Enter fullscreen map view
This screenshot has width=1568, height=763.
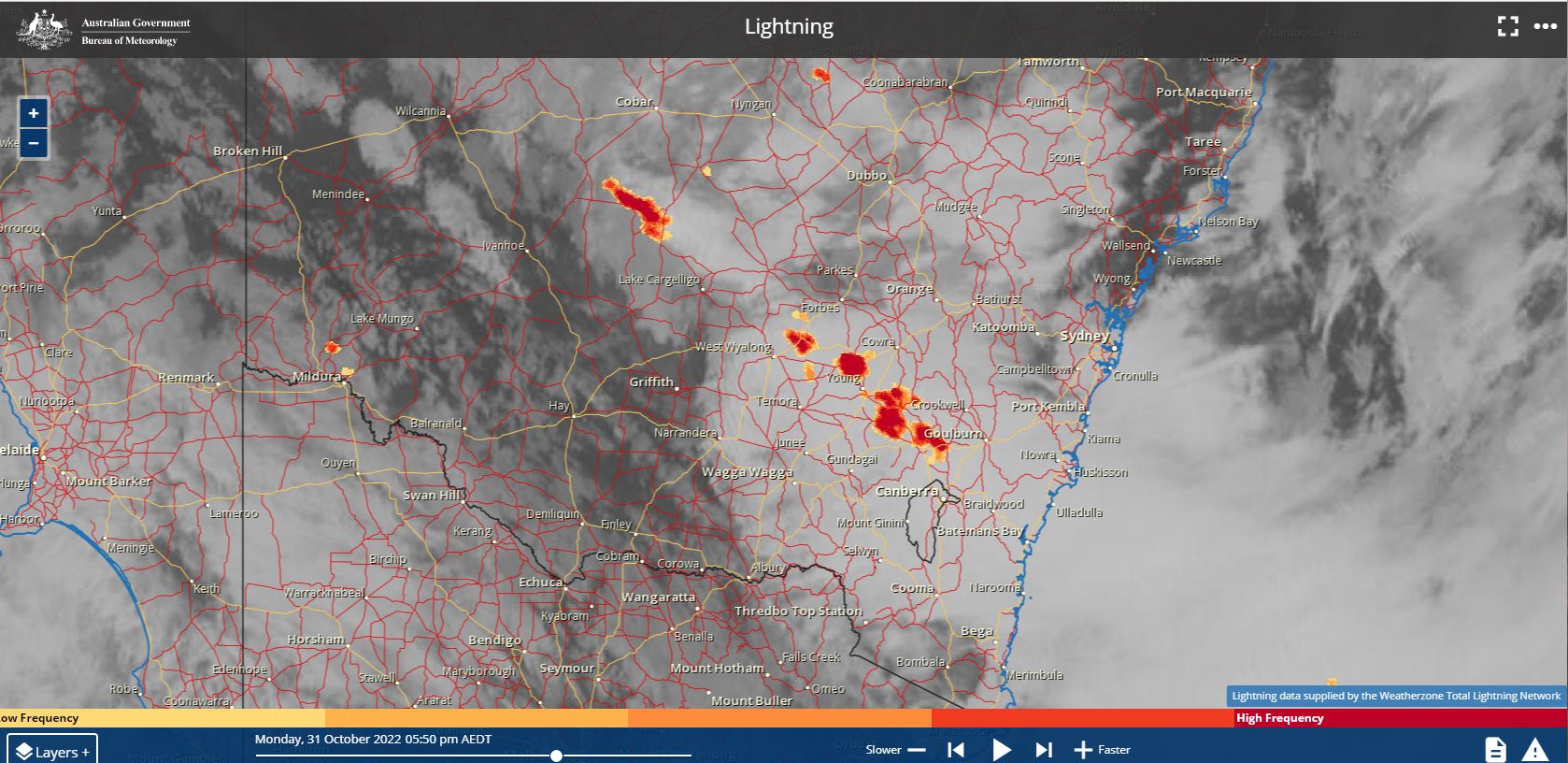click(x=1508, y=26)
